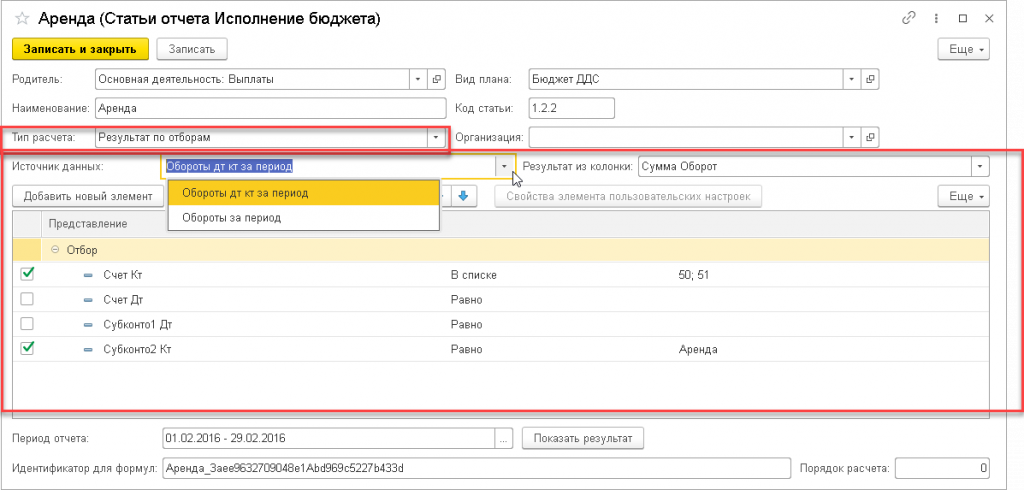The width and height of the screenshot is (1024, 490).
Task: Choose 'Обороты дт кт за период' option
Action: [245, 193]
